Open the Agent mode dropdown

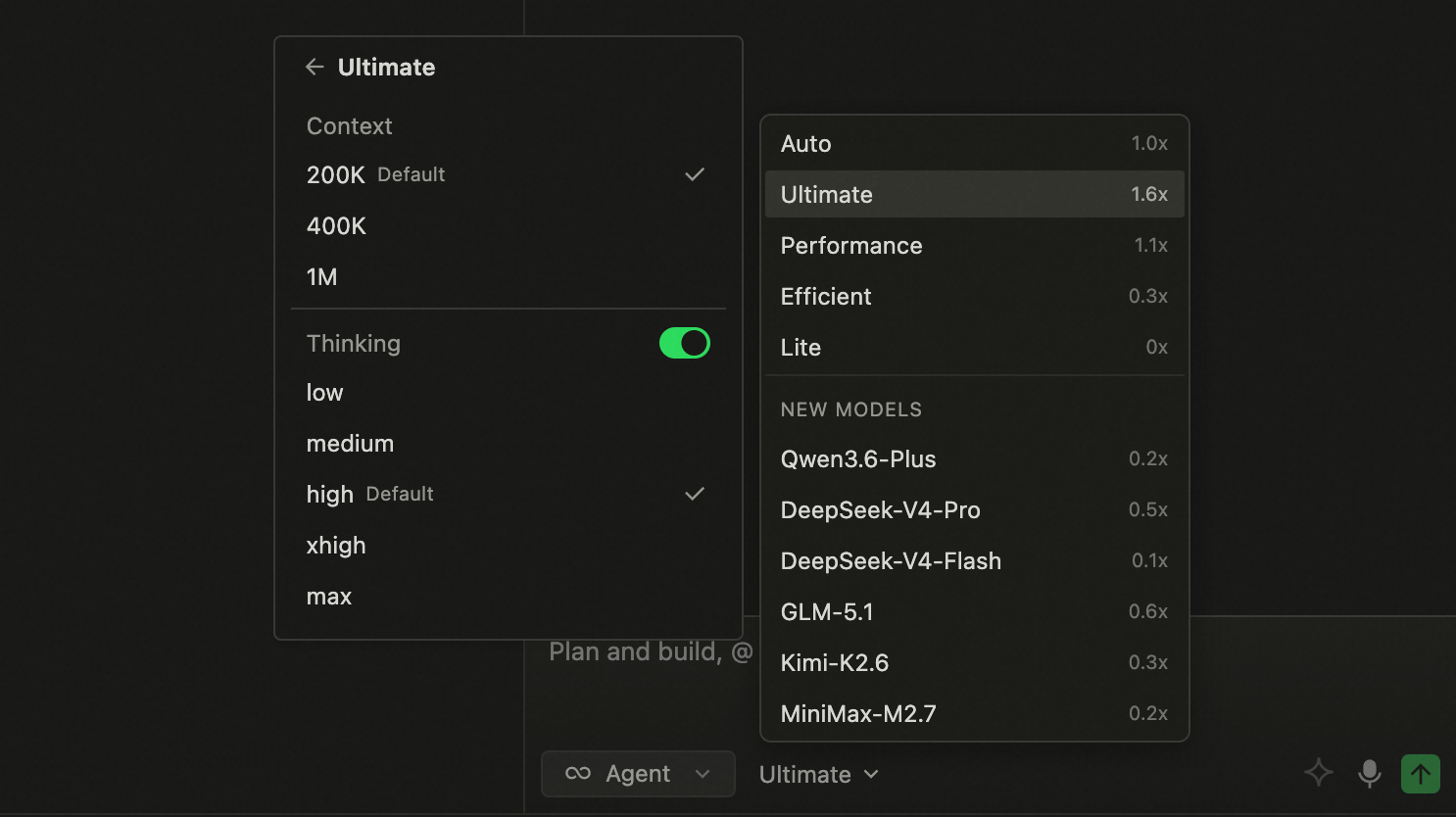(x=638, y=774)
